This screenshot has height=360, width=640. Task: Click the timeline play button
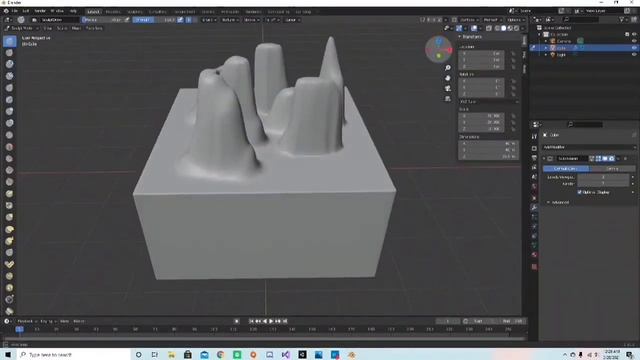point(271,321)
